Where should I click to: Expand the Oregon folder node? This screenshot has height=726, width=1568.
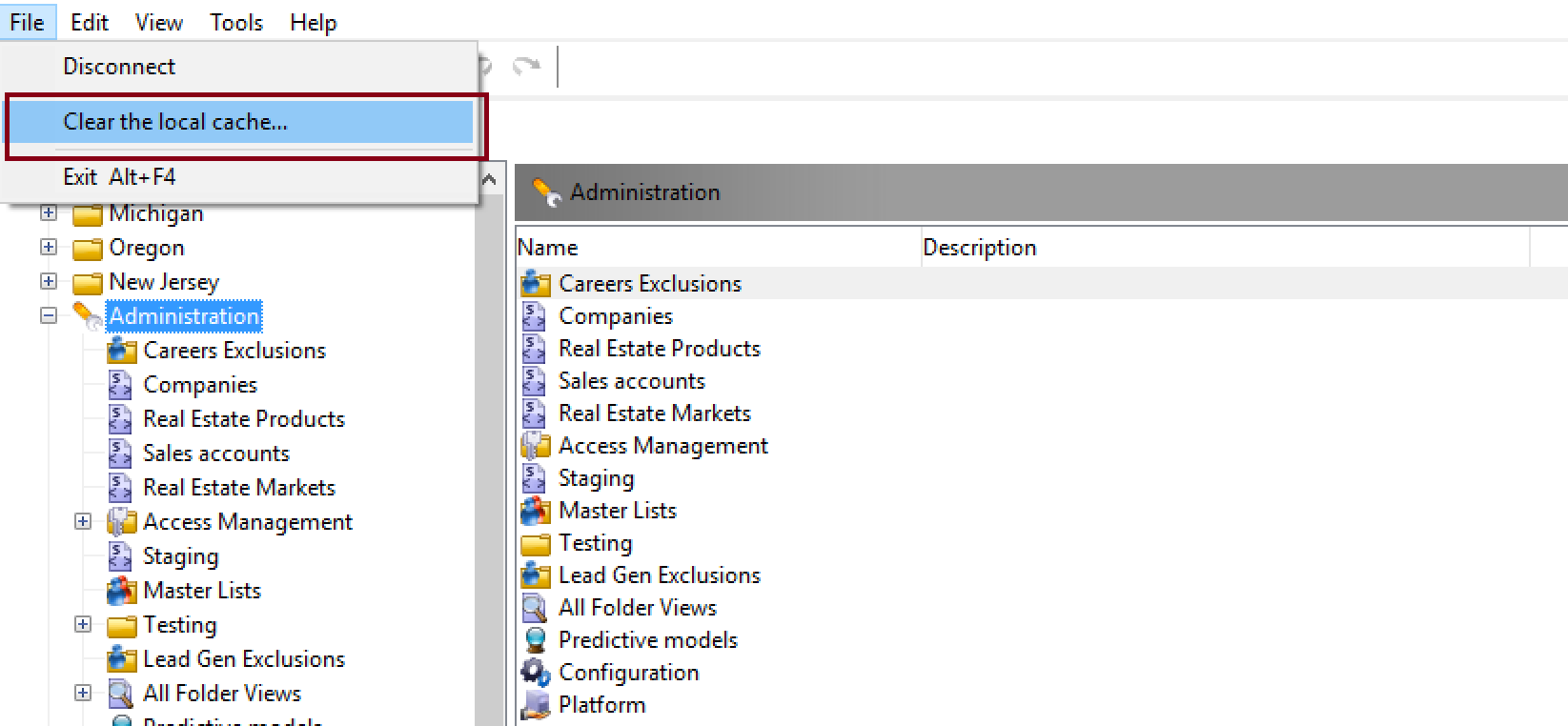pos(49,248)
